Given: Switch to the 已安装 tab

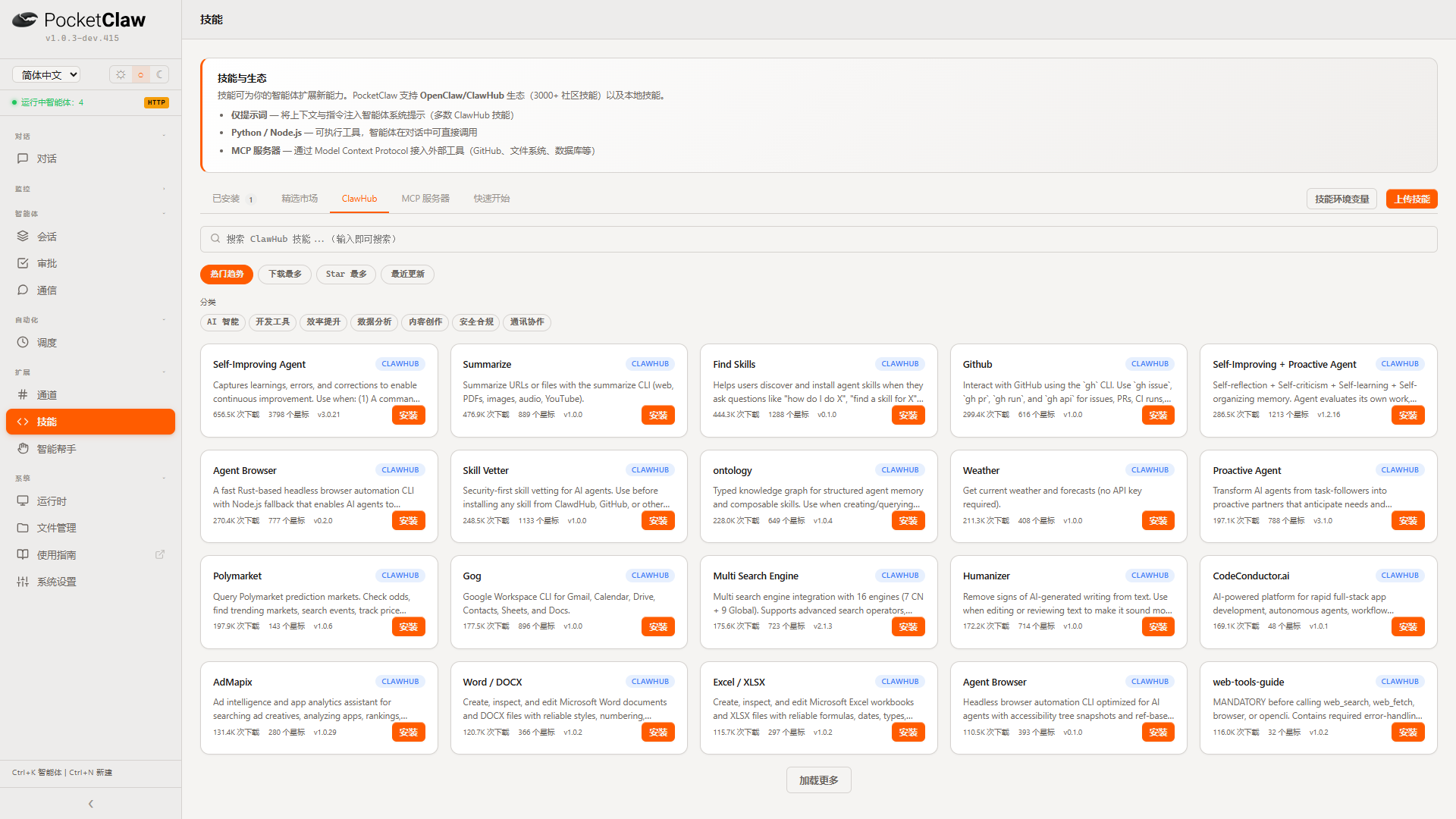Looking at the screenshot, I should (234, 199).
